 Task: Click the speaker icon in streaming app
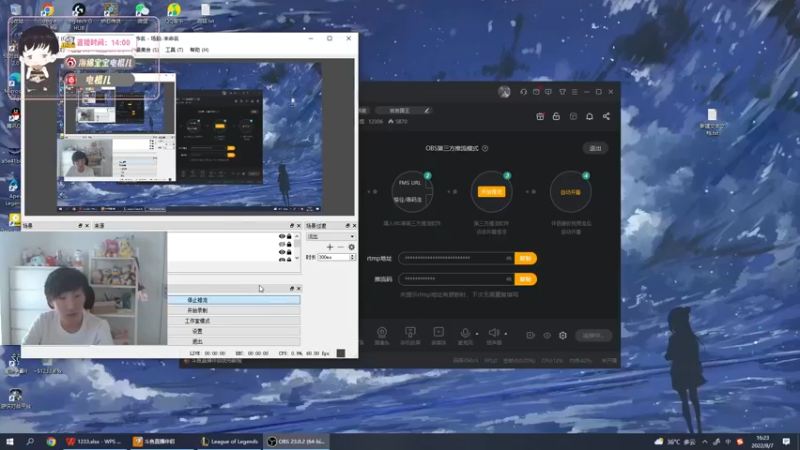click(493, 333)
